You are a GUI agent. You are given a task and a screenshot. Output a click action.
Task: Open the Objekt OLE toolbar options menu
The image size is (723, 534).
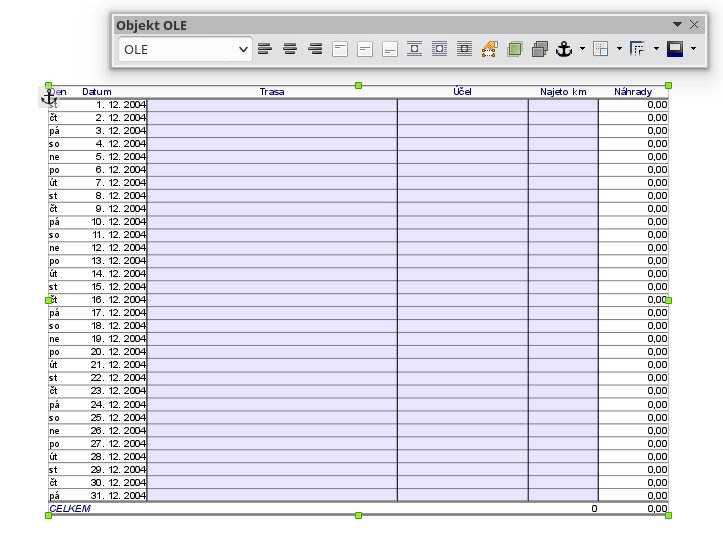[x=677, y=24]
